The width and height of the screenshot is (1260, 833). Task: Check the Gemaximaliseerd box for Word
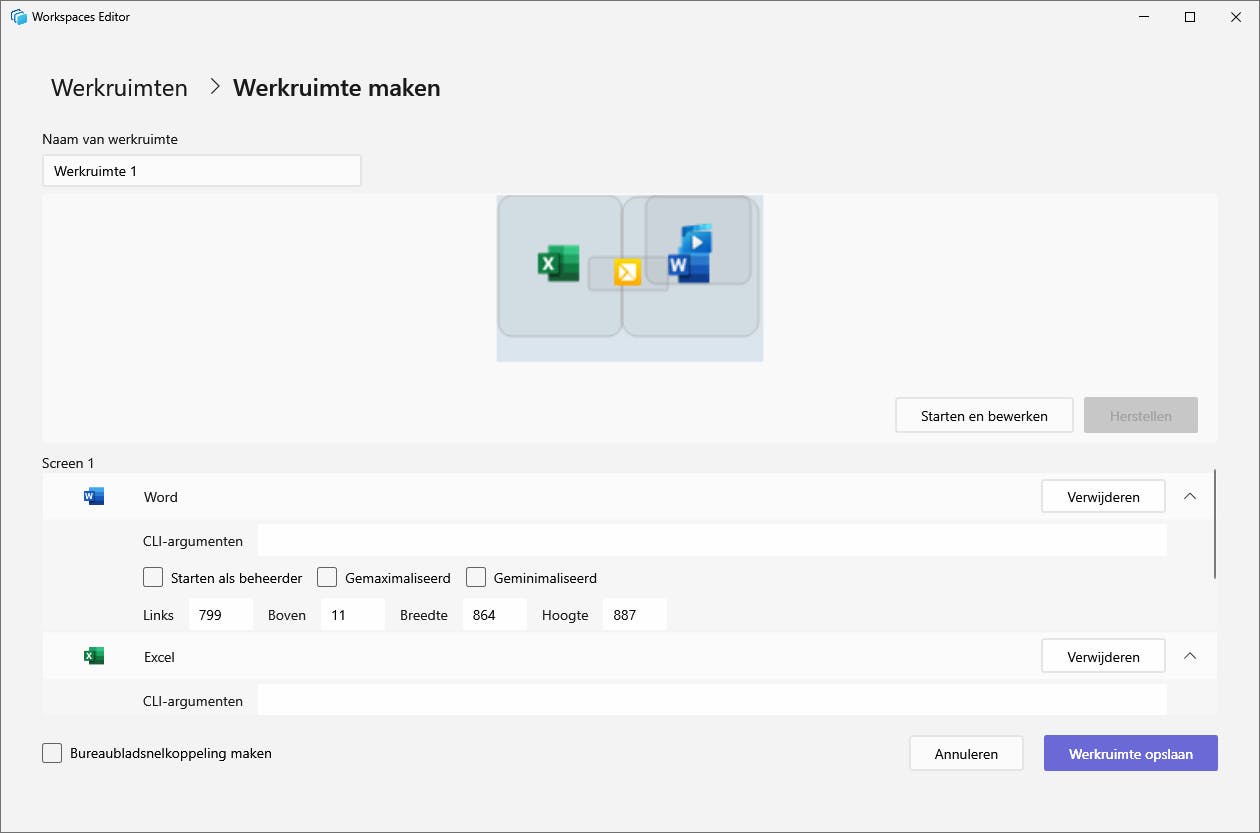327,577
